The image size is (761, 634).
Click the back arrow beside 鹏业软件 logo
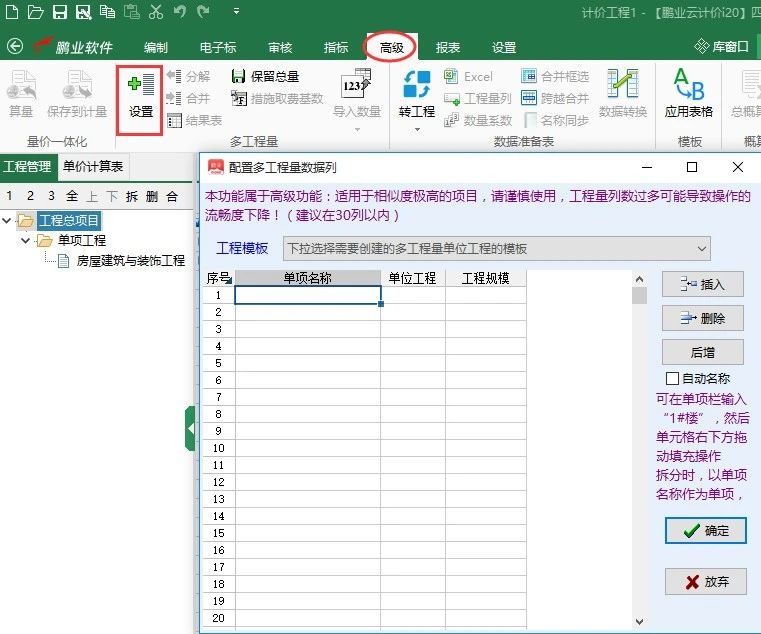(14, 47)
